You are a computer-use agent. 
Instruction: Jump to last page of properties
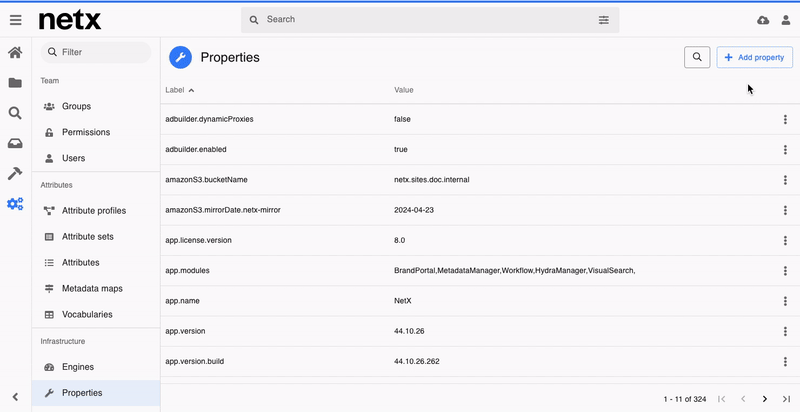787,399
